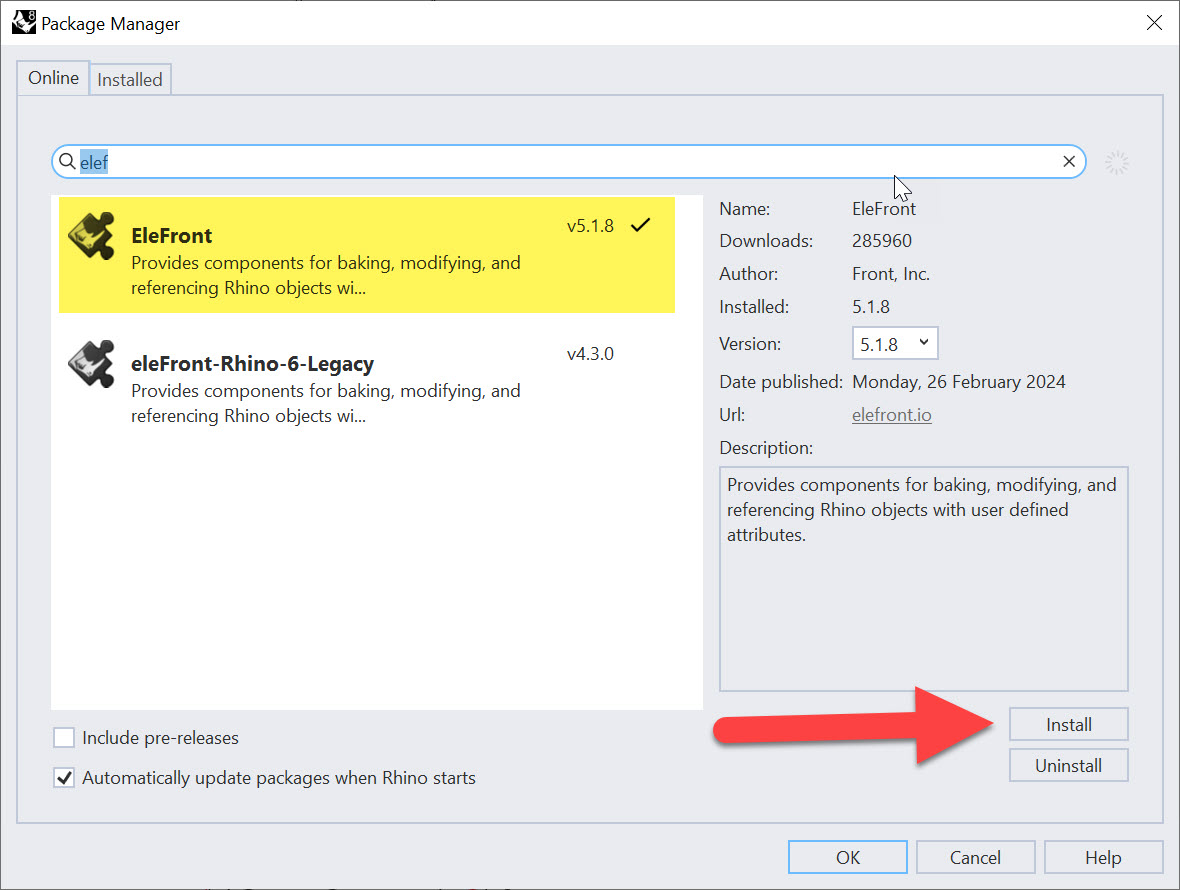Click the EleFront package puzzle icon

[91, 236]
